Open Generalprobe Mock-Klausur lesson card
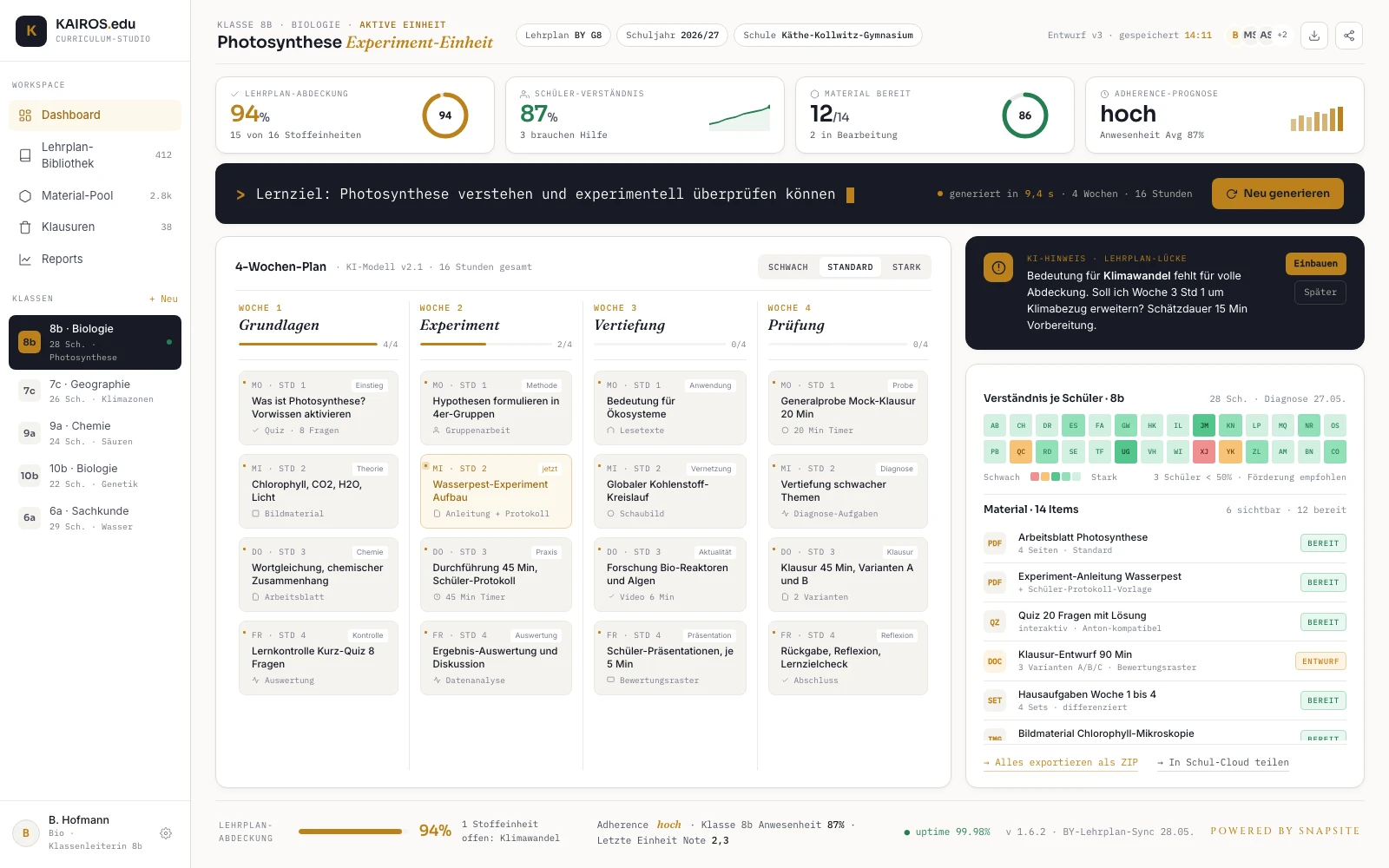1389x868 pixels. pyautogui.click(x=848, y=408)
